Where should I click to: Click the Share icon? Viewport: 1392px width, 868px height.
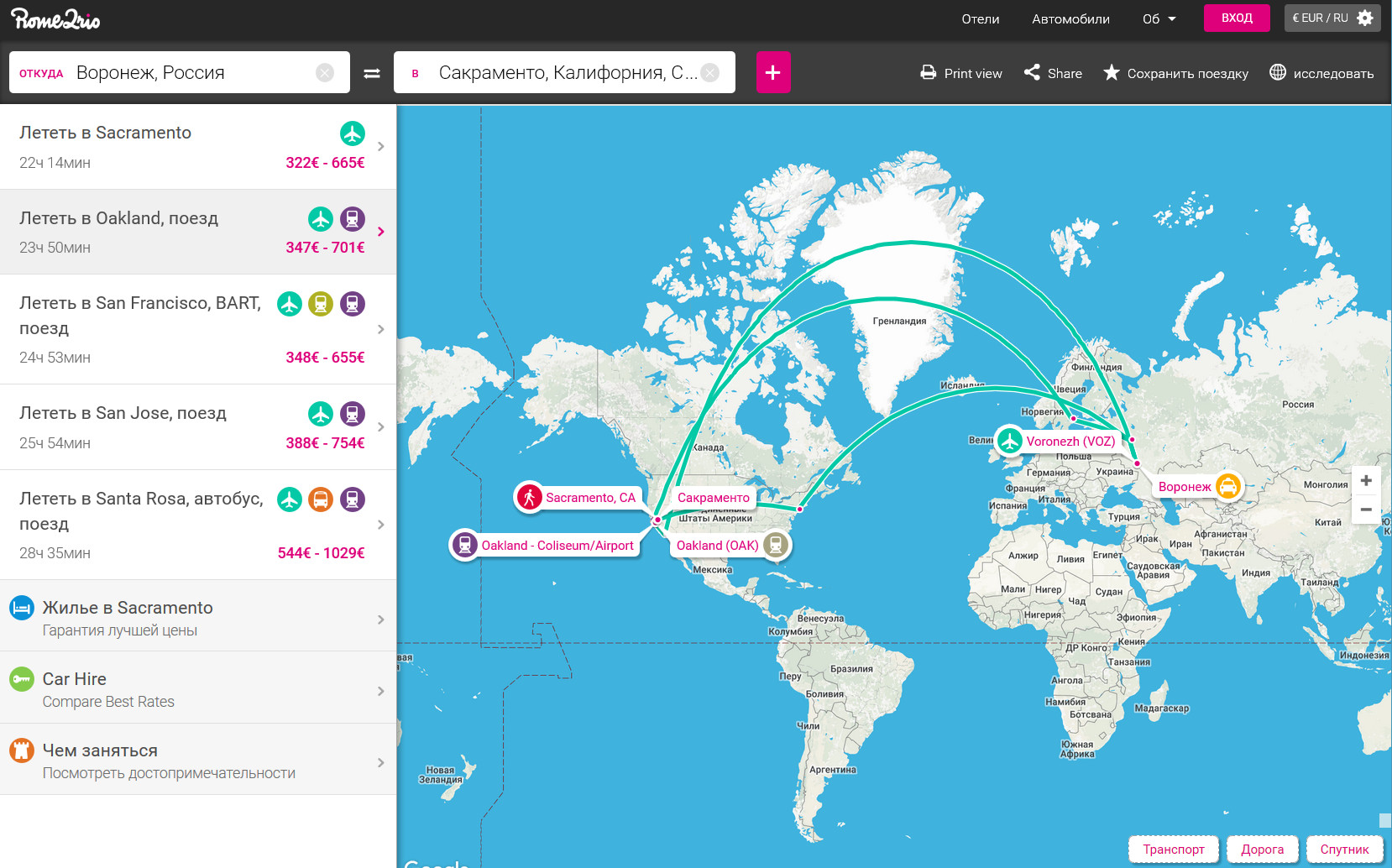(x=1032, y=73)
